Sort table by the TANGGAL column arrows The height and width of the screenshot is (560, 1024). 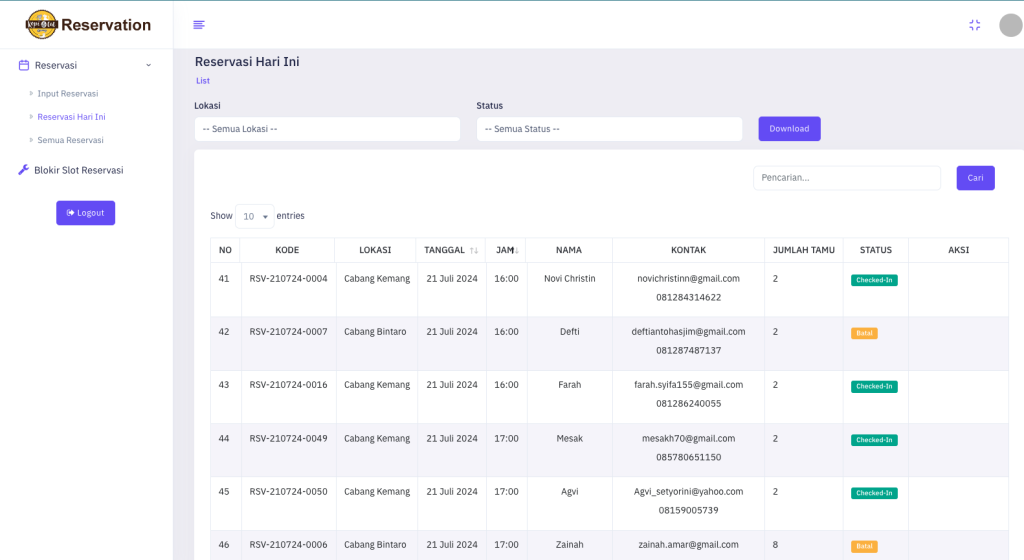coord(473,250)
